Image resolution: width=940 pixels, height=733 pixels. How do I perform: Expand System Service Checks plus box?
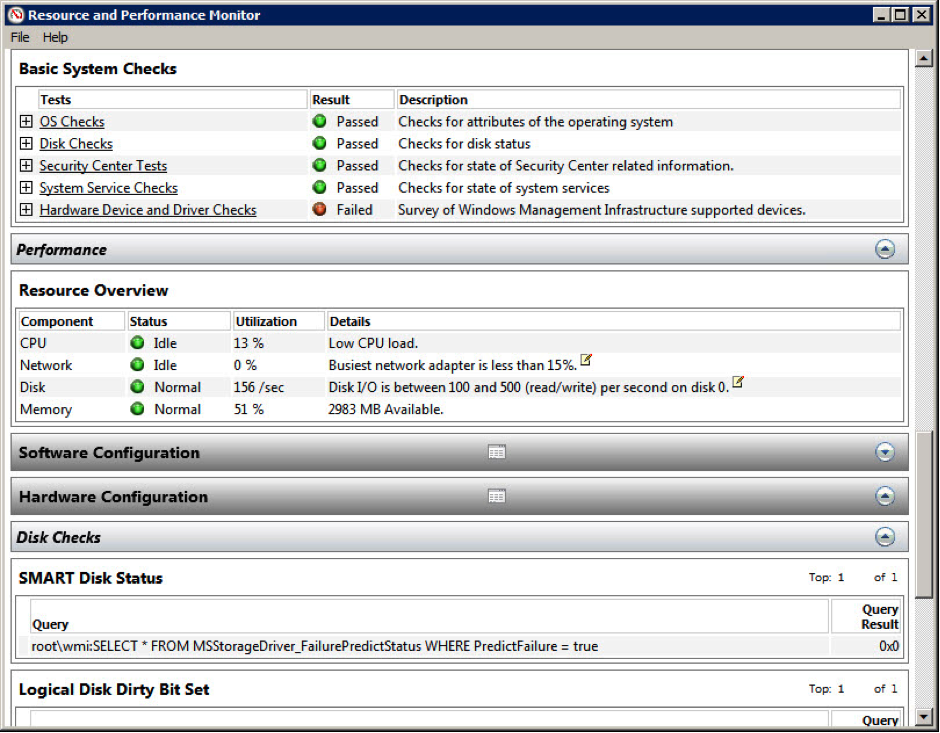click(x=26, y=188)
